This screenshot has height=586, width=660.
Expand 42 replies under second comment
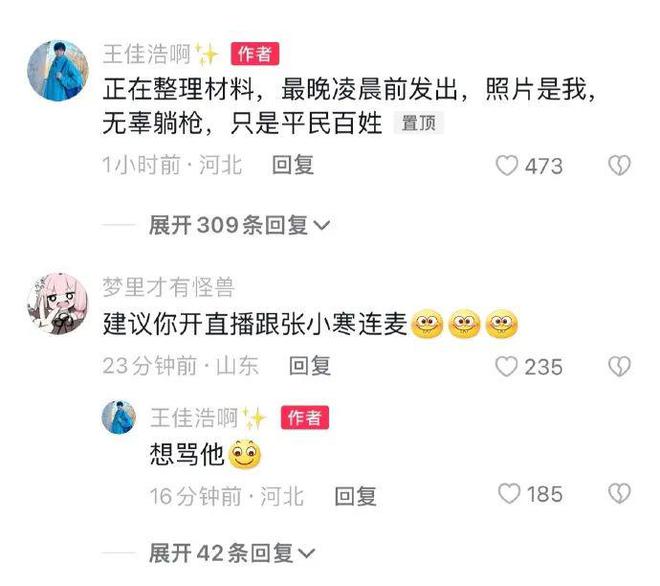point(232,553)
